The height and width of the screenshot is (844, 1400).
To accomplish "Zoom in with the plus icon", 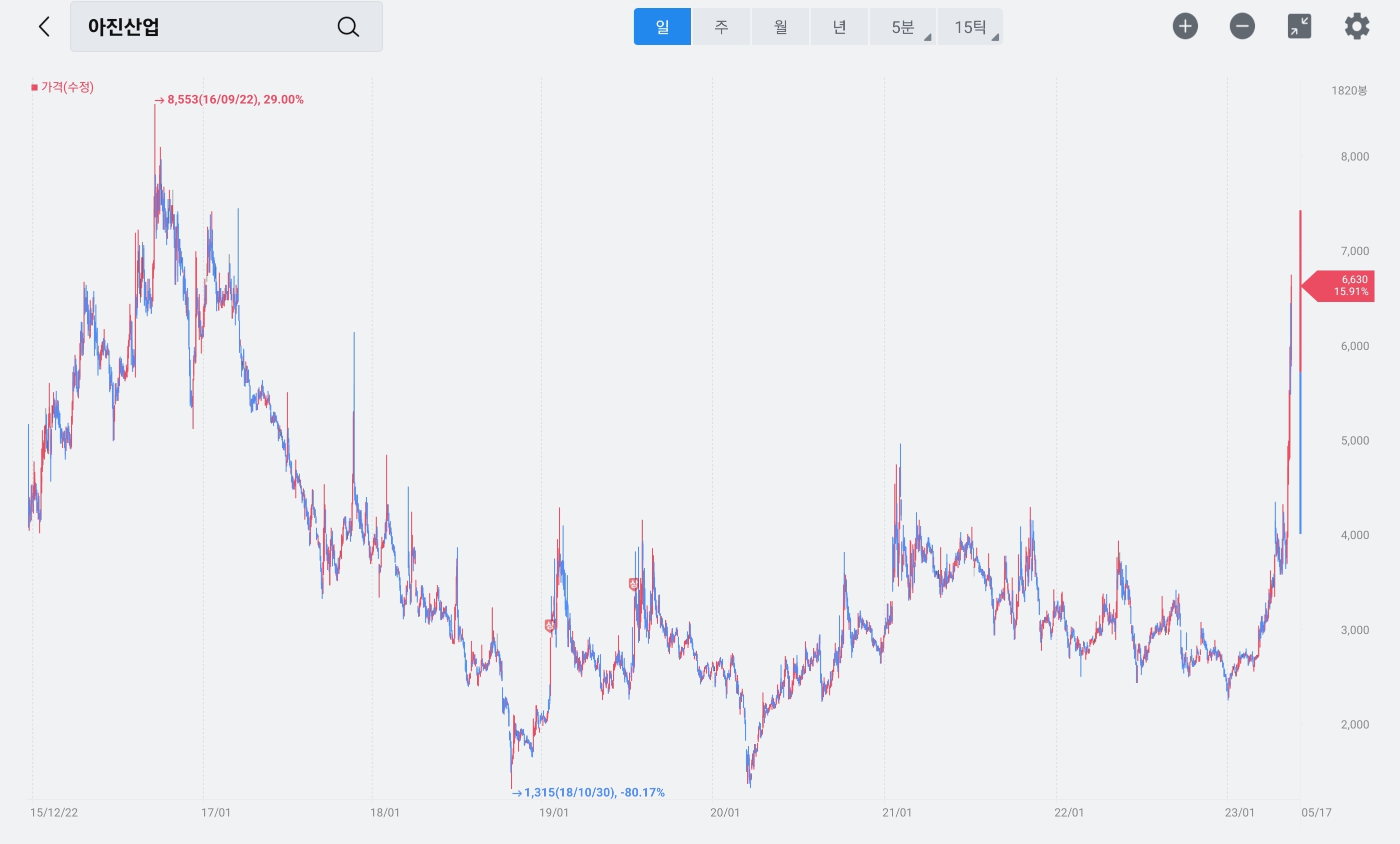I will (x=1185, y=26).
